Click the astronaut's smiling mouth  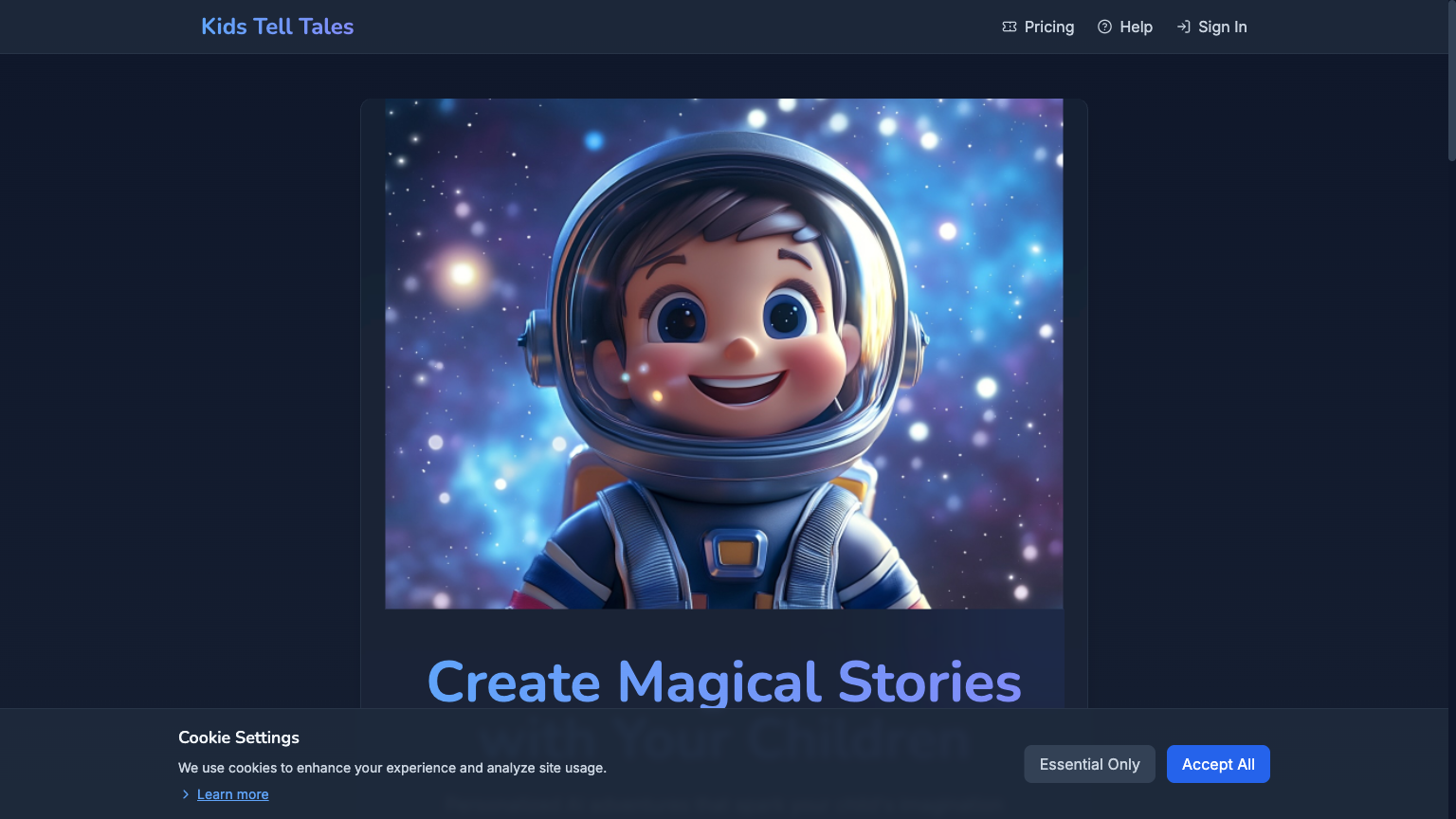pos(738,387)
